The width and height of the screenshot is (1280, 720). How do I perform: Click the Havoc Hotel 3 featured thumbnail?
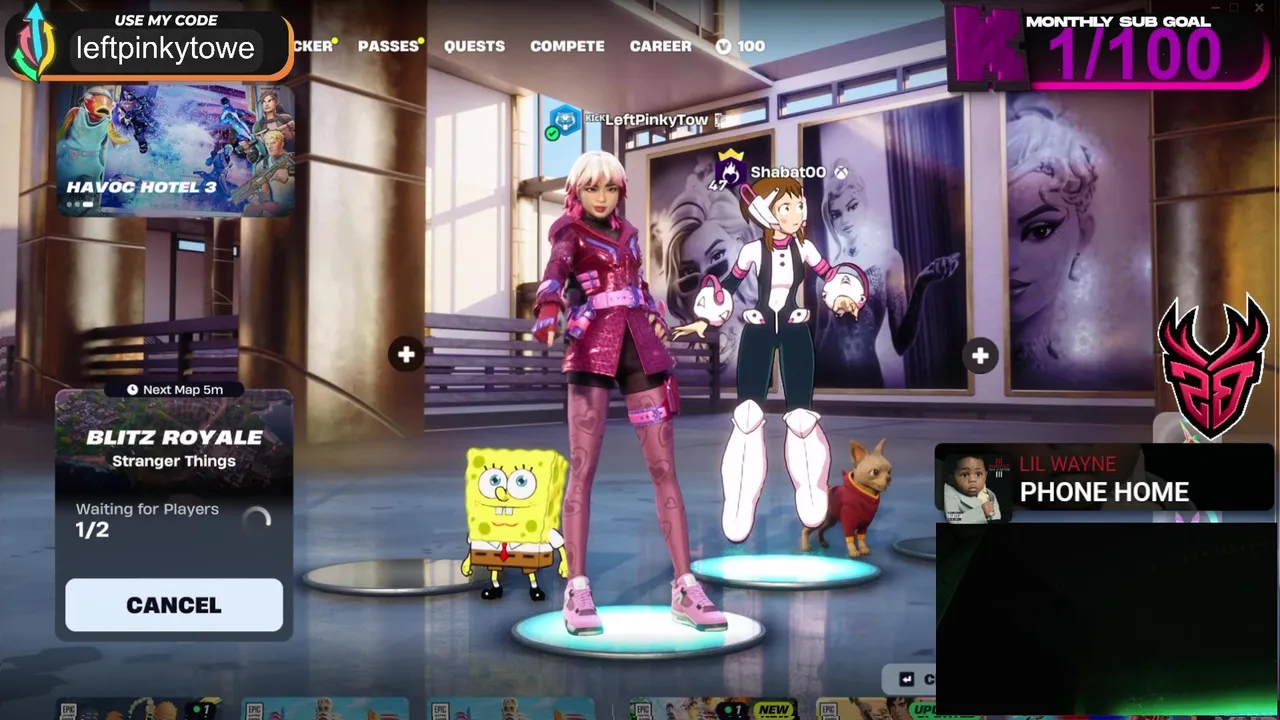[x=175, y=150]
